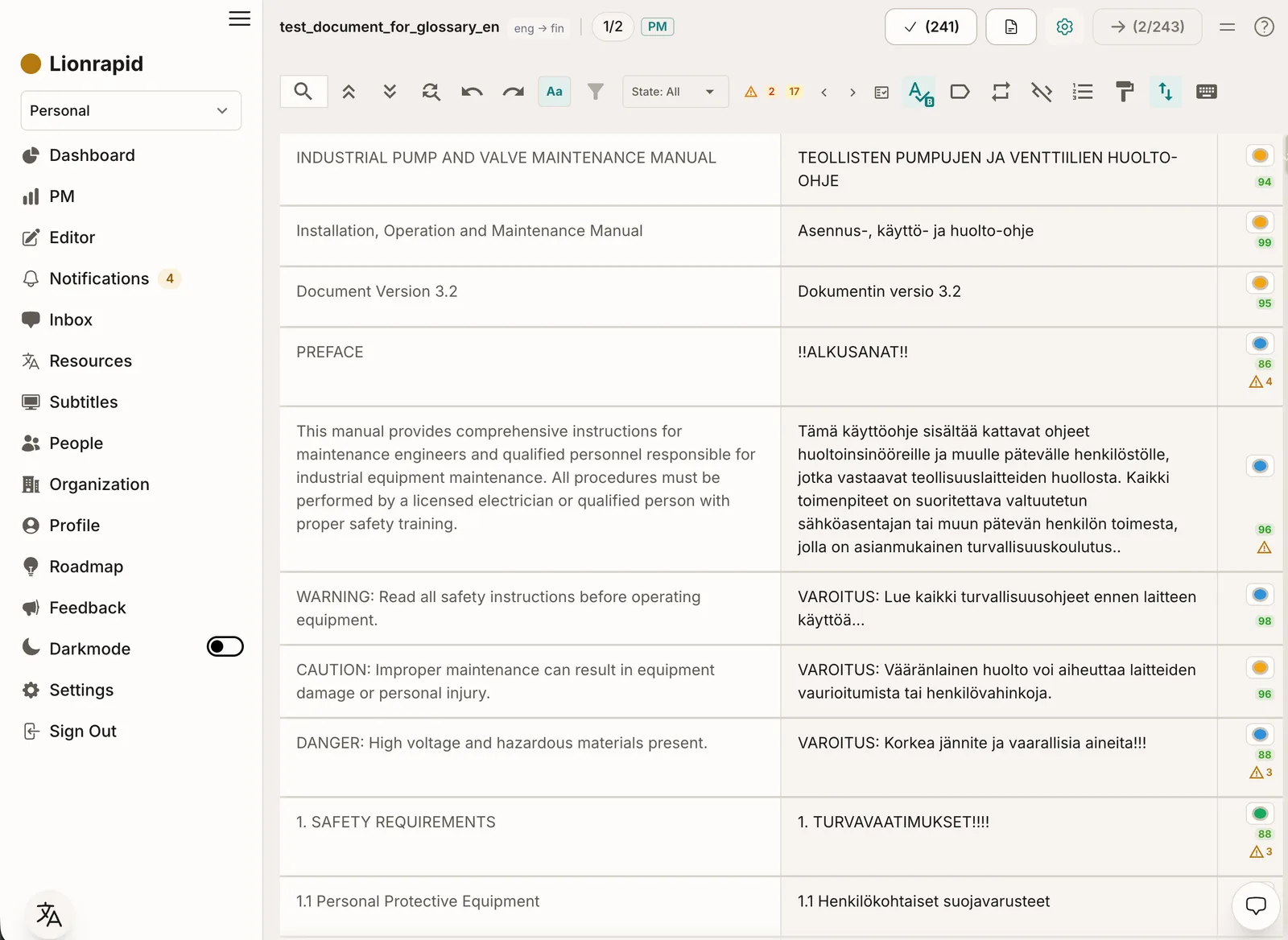Click Sign Out

(82, 731)
